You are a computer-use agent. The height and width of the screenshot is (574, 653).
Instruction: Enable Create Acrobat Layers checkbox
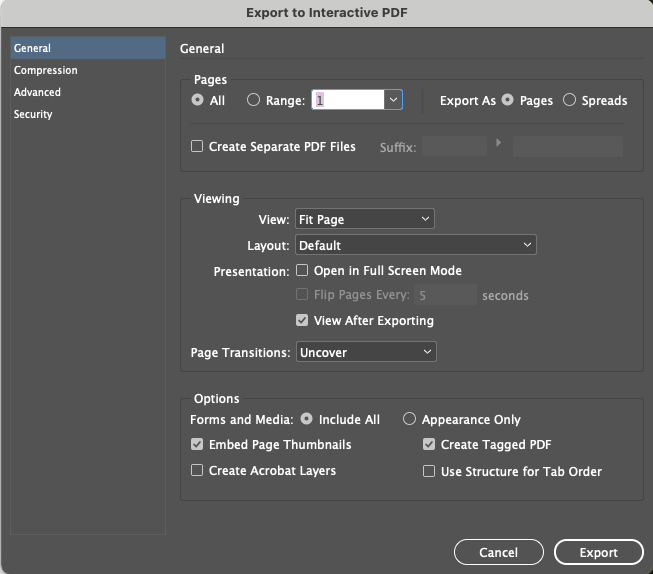(x=197, y=471)
